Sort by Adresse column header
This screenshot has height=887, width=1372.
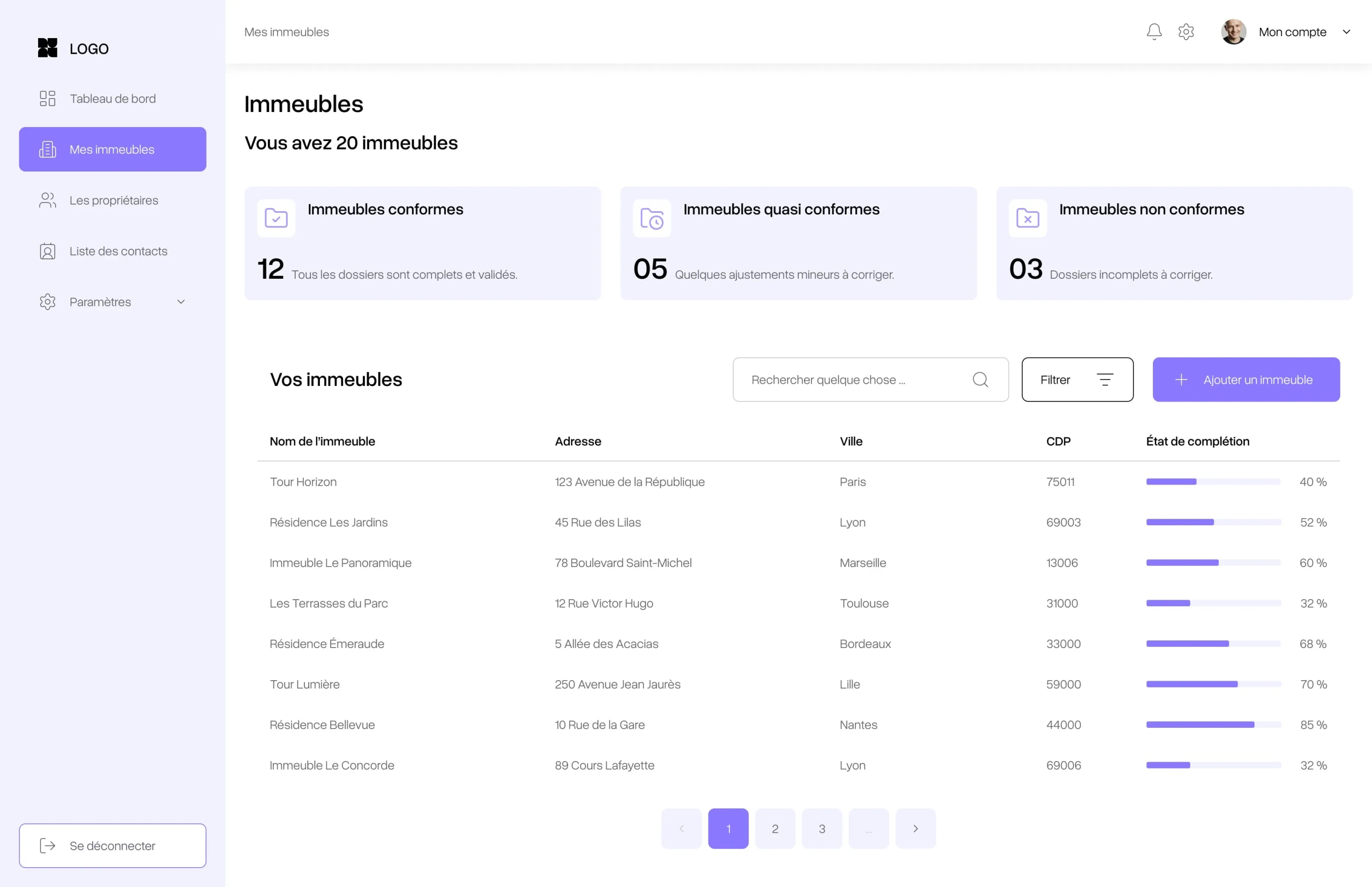click(x=578, y=441)
